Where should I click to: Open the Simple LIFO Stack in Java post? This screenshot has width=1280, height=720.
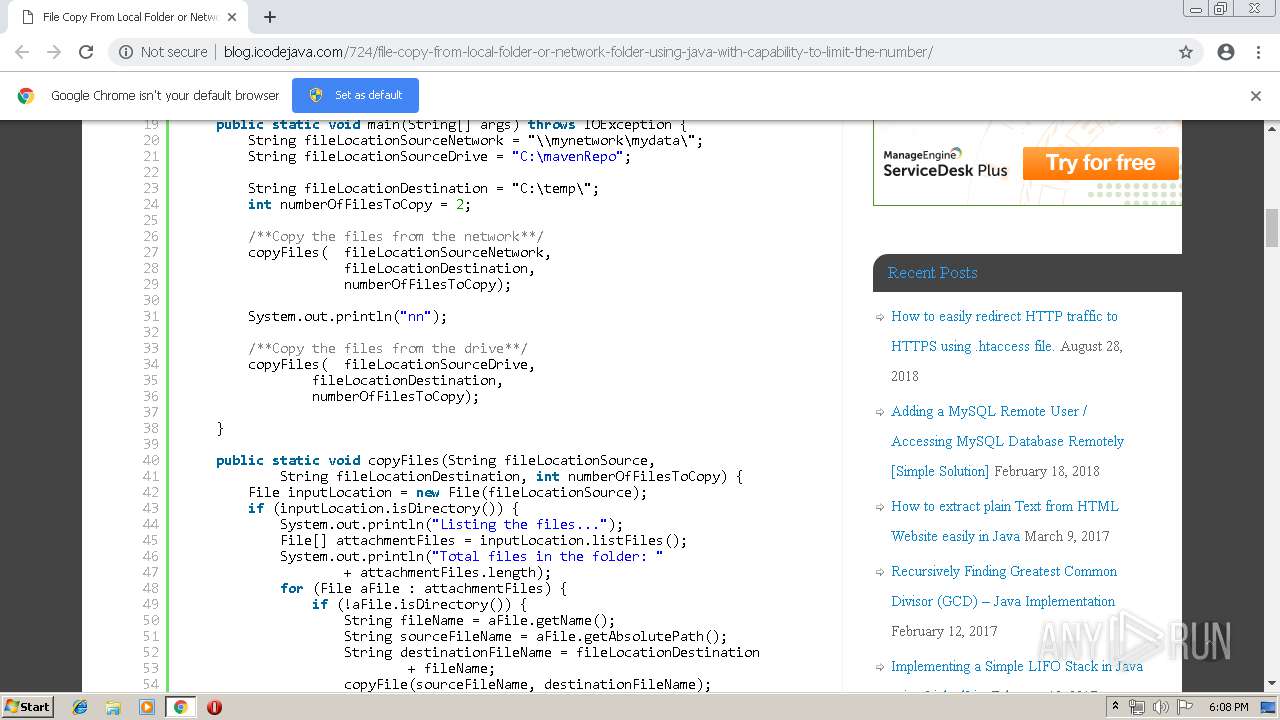click(x=1017, y=666)
